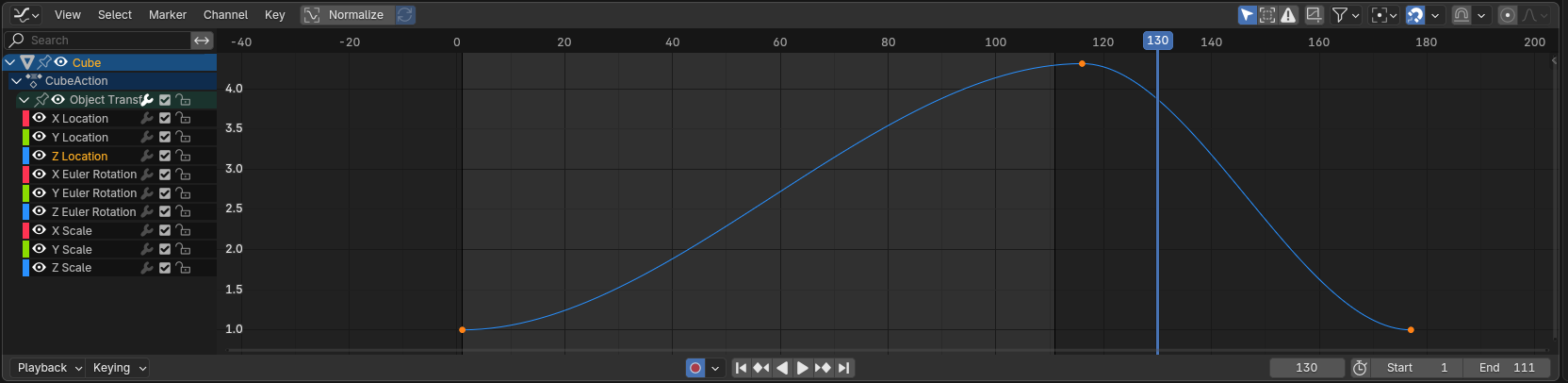This screenshot has width=1568, height=383.
Task: Collapse the Cube channel row
Action: 10,62
